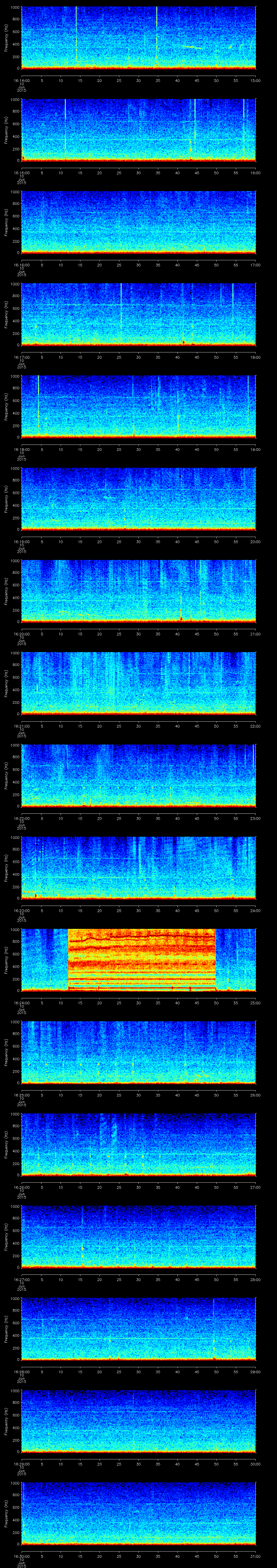Screen dimensions: 277x1568
Task: Click the orange broadband noise burst at 16:24
Action: point(142,960)
